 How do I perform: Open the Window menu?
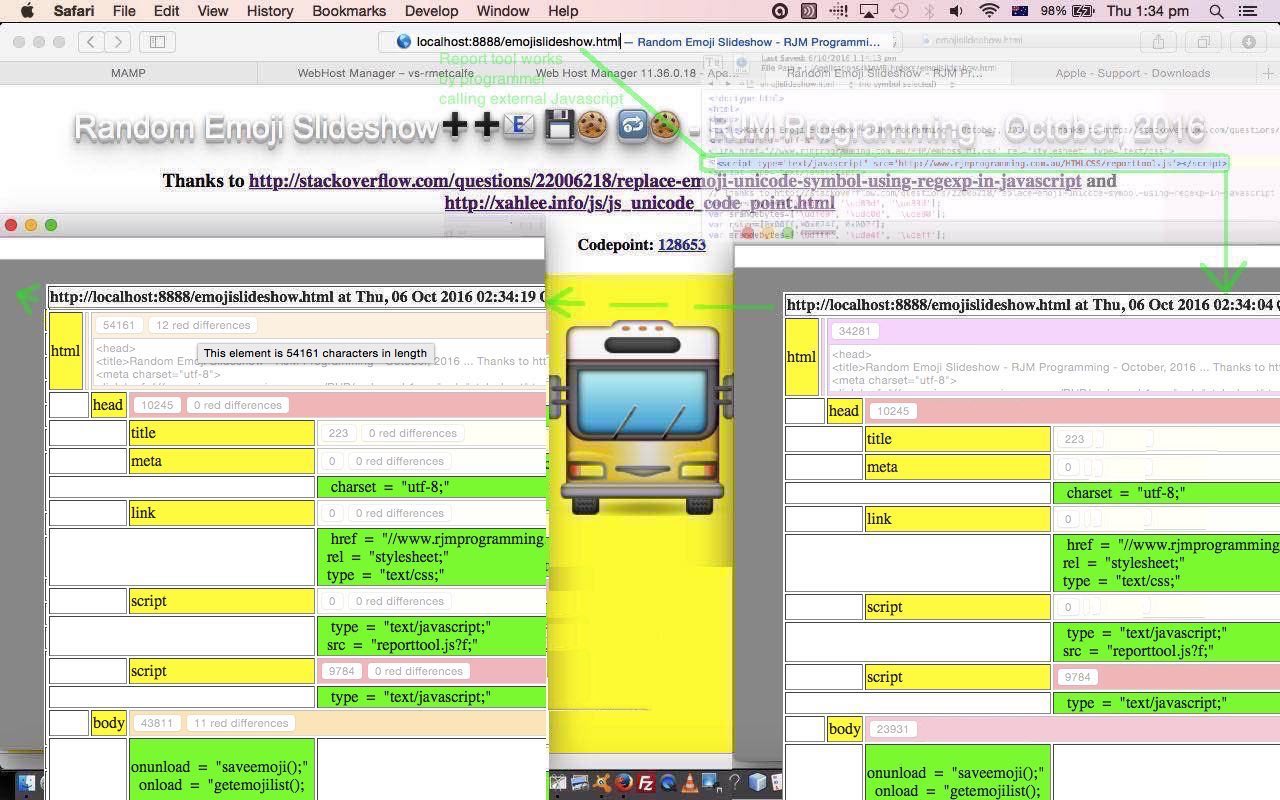click(502, 11)
